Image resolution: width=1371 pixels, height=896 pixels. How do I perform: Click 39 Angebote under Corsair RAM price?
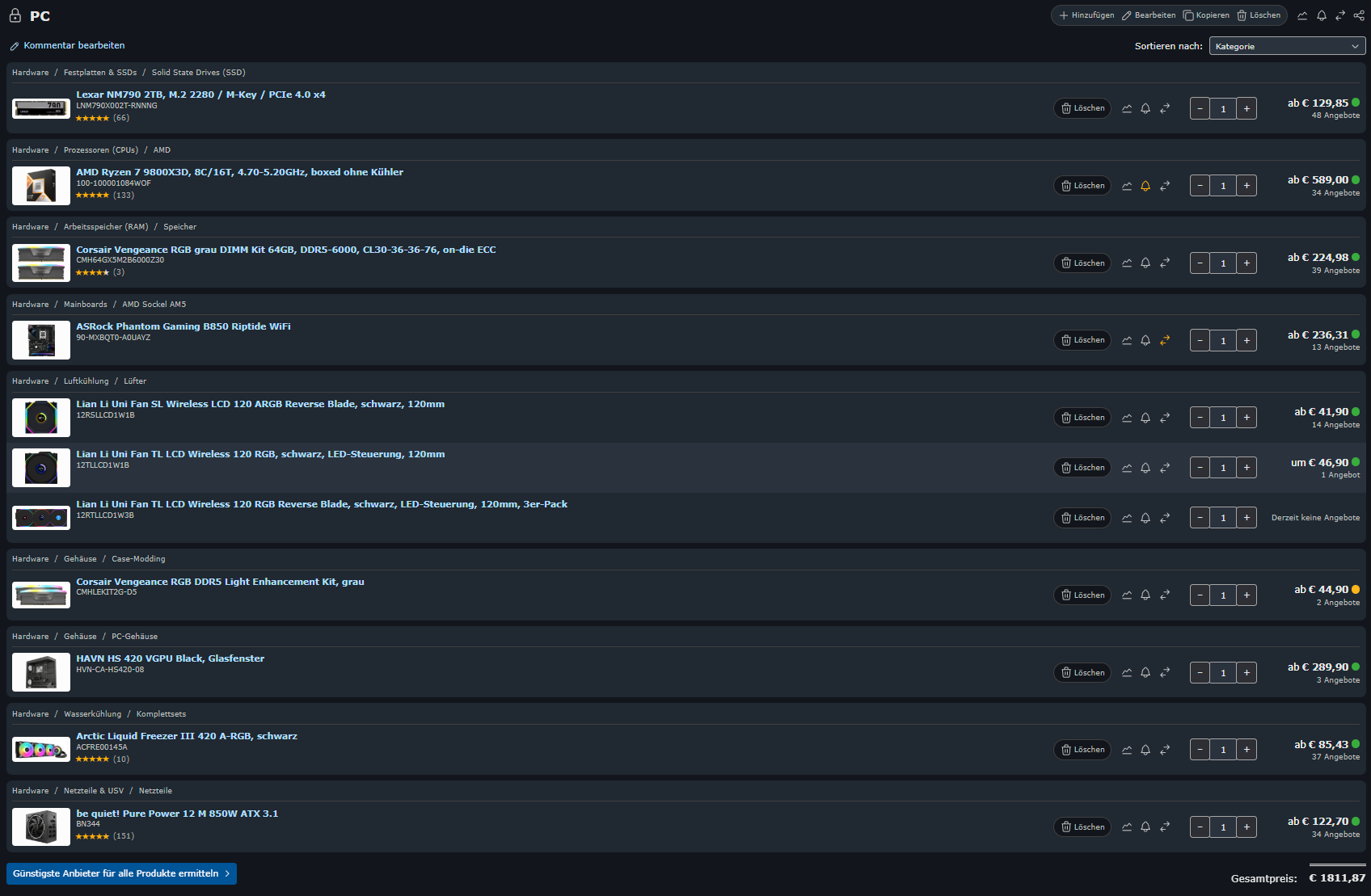coord(1335,271)
